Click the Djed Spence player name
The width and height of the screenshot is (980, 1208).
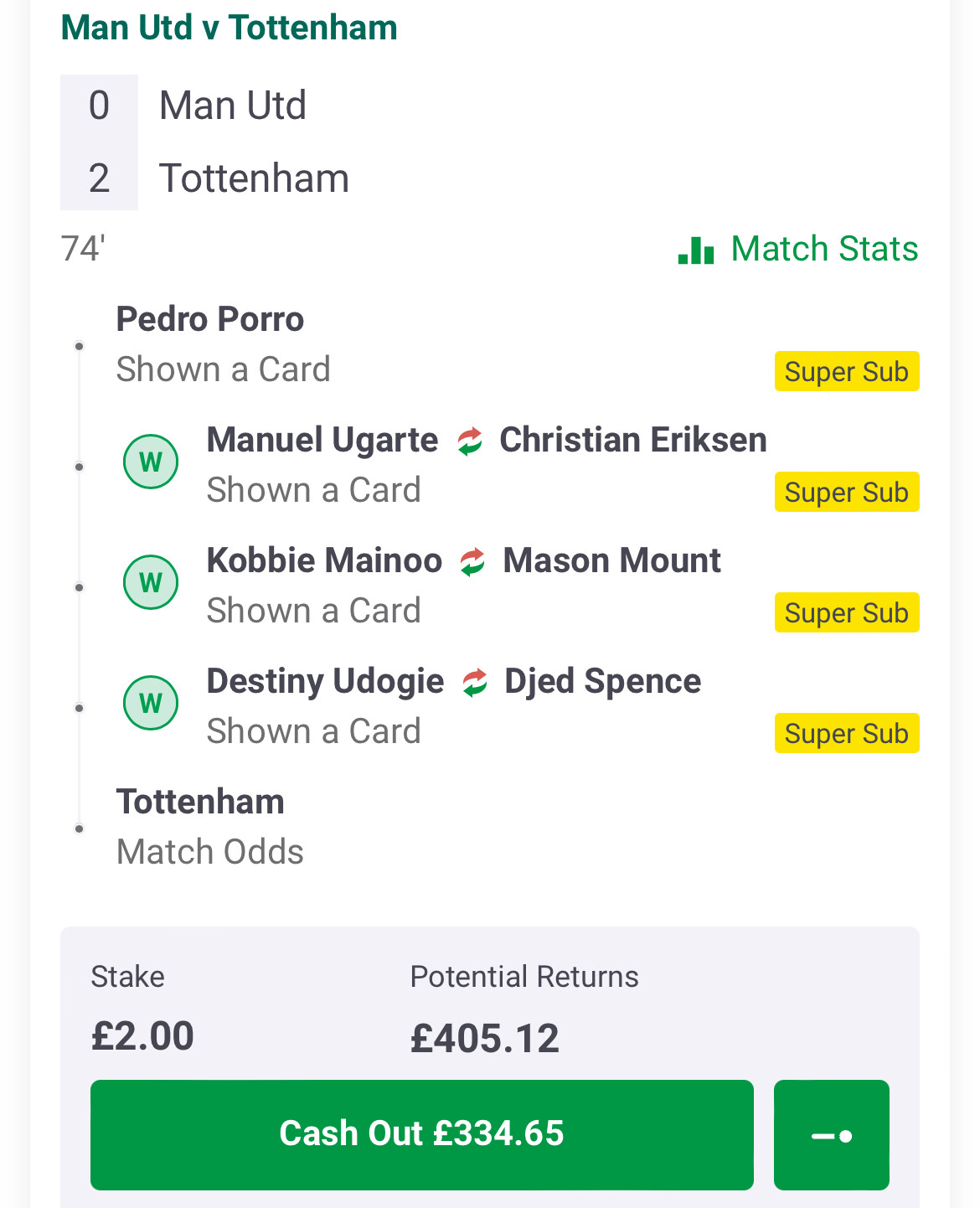coord(602,681)
